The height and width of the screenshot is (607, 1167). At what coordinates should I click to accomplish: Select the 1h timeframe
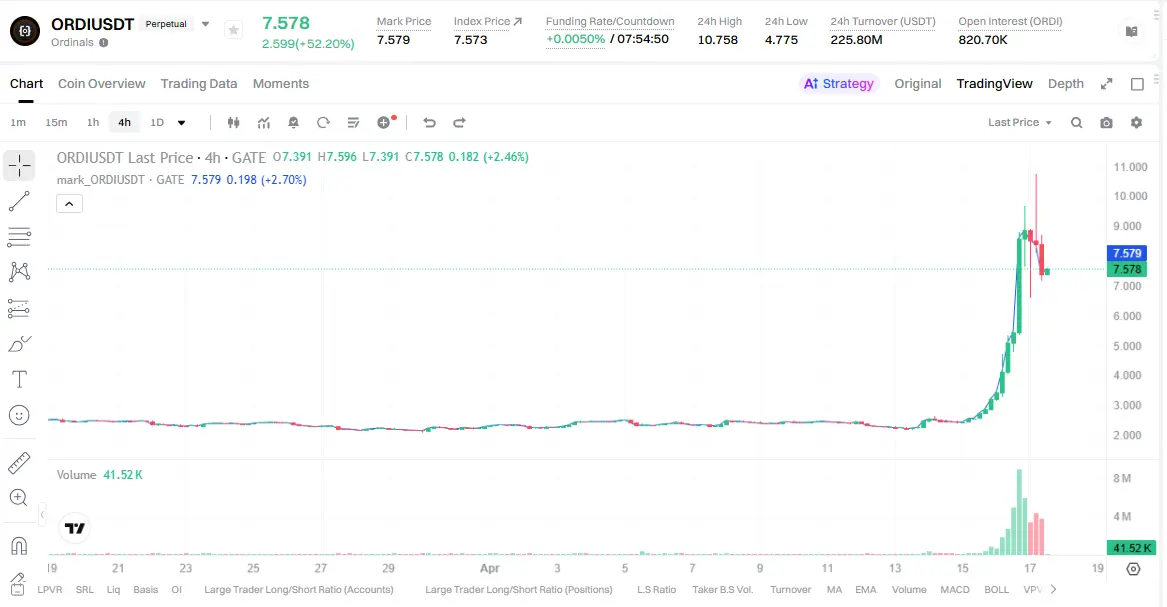coord(93,123)
